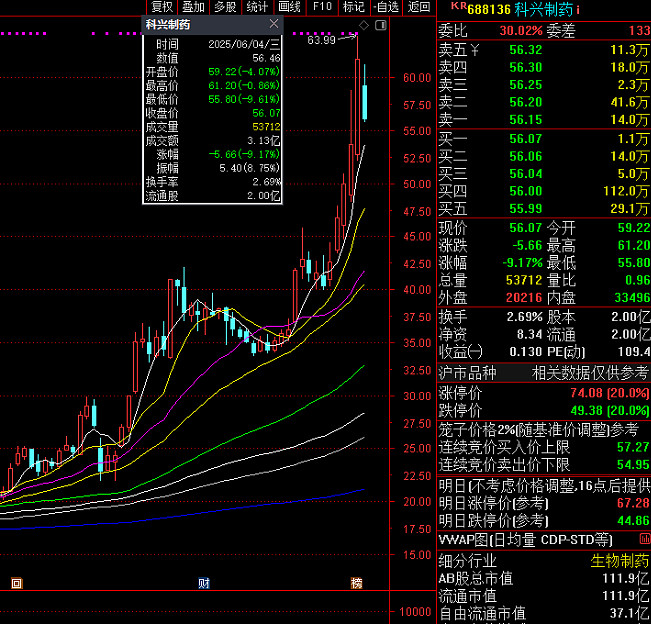Click the PE(动) value 109.4
Viewport: 651px width, 624px height.
coord(634,352)
